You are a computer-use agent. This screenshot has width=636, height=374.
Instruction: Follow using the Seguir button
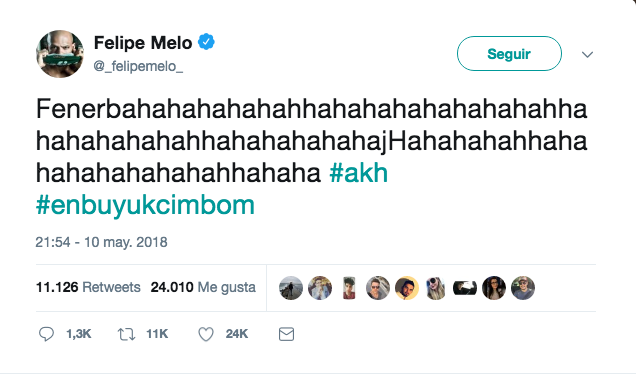point(509,54)
